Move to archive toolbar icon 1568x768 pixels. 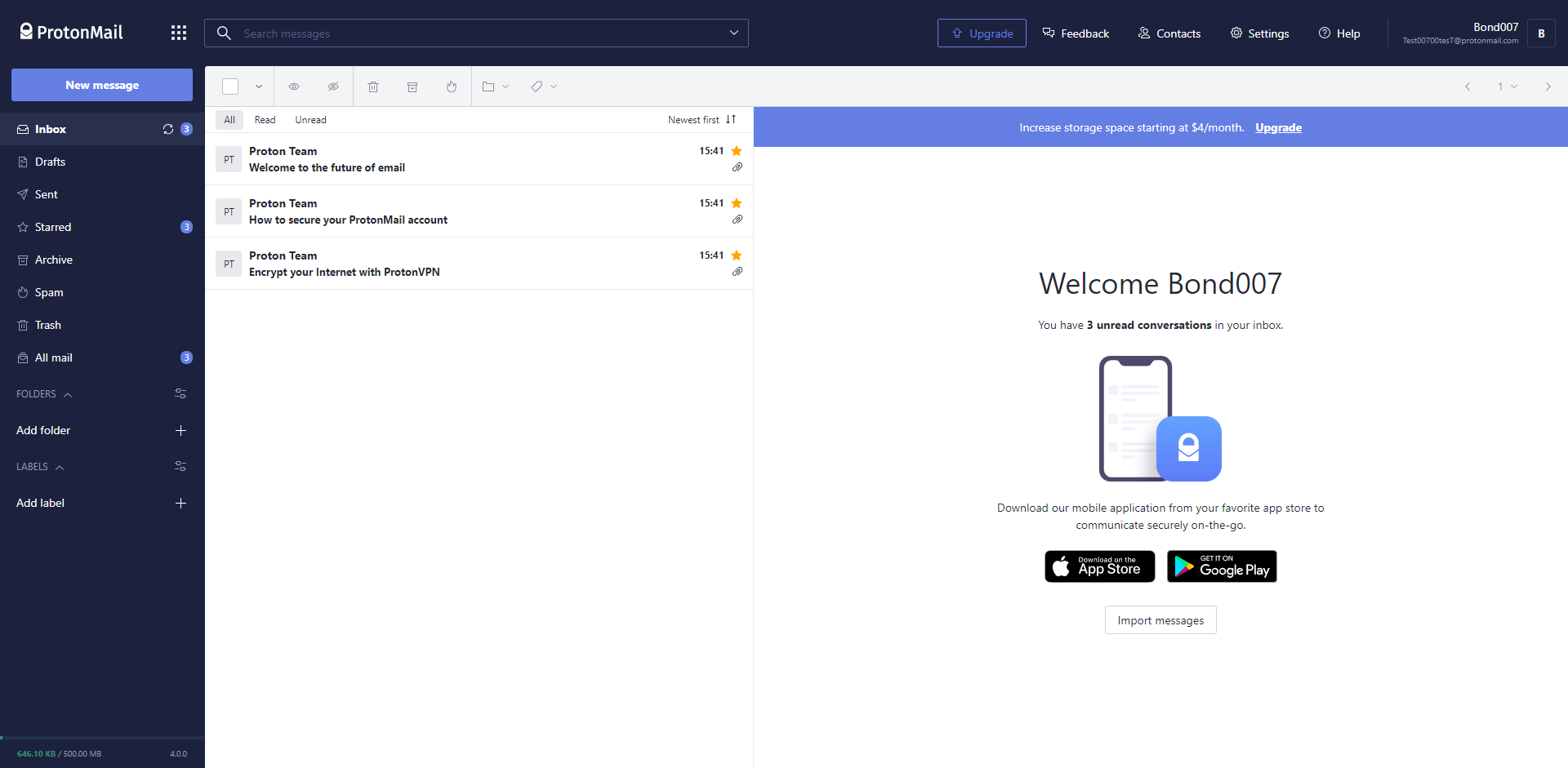412,87
